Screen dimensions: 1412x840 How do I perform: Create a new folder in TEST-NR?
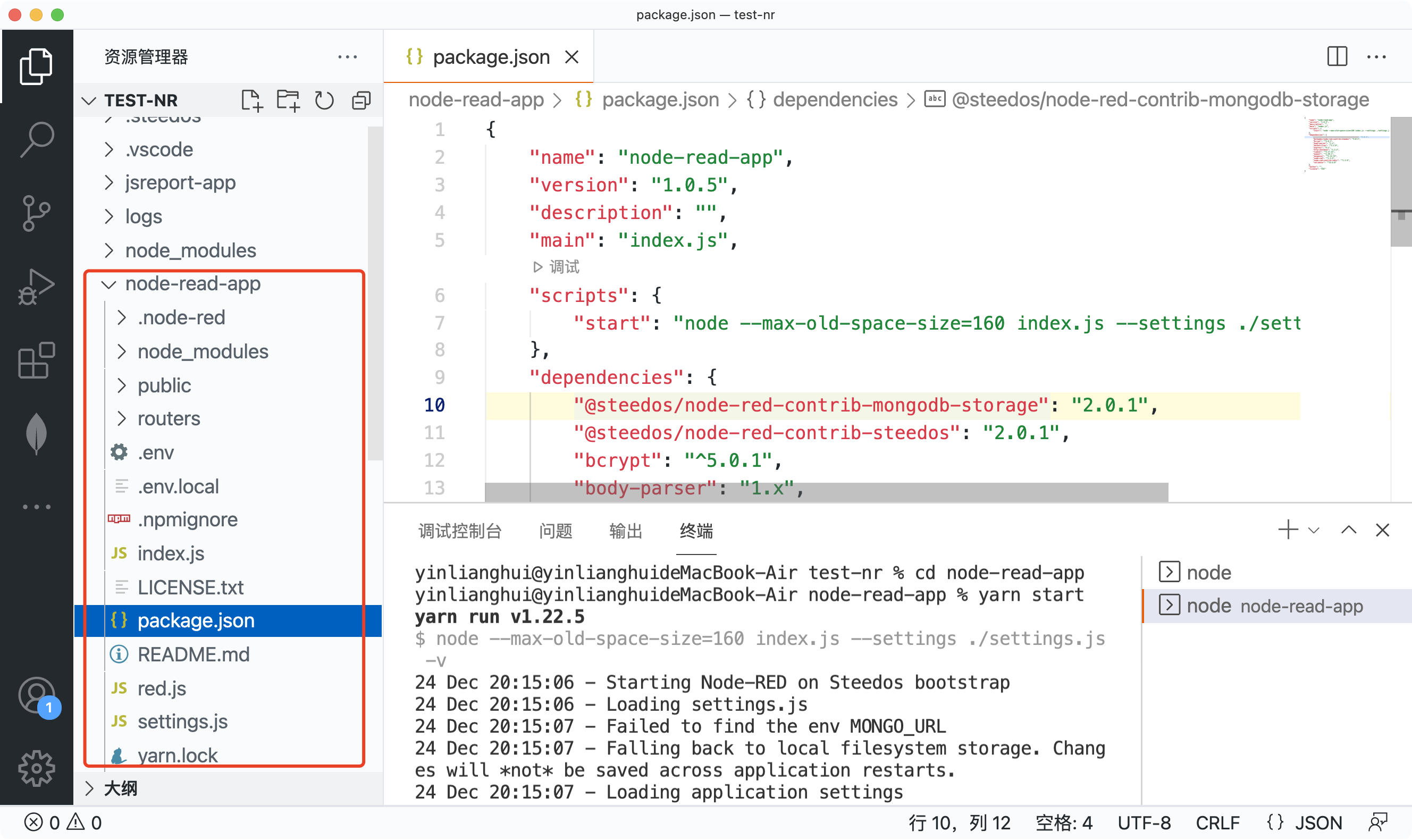(x=288, y=101)
